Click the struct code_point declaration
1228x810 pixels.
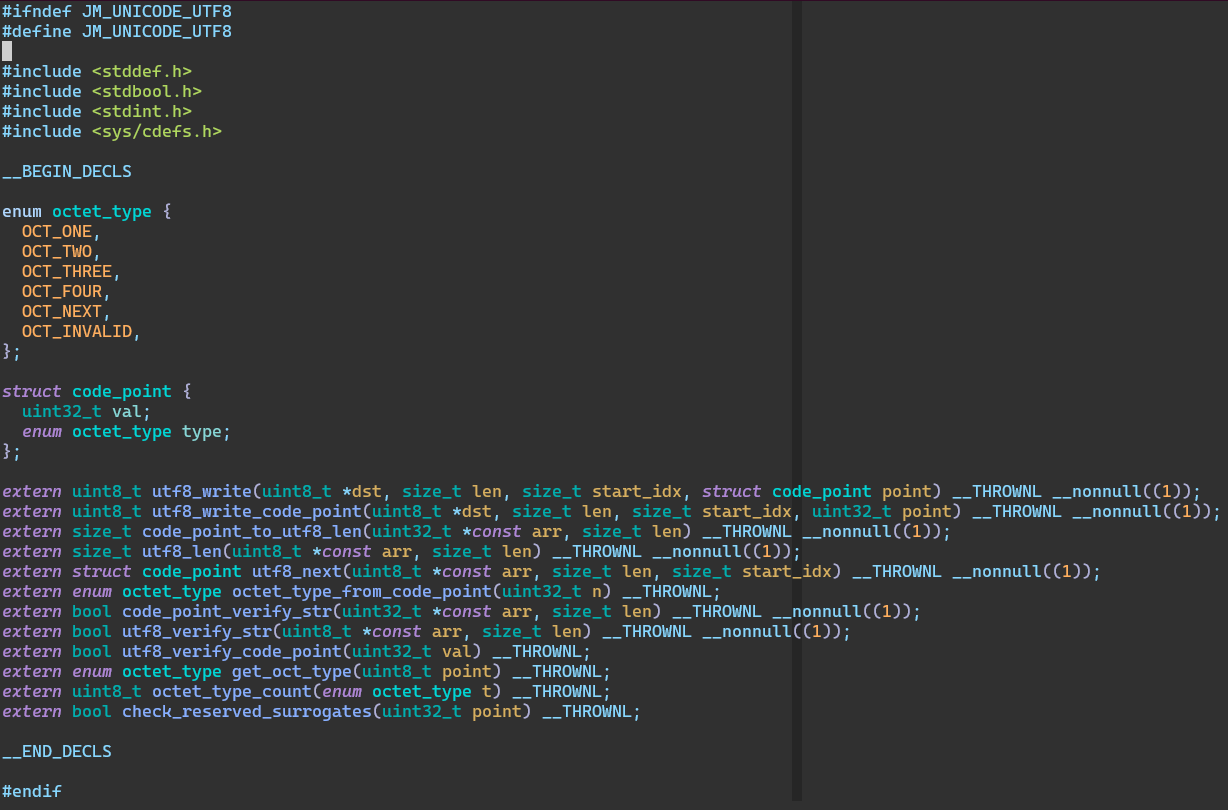tap(97, 391)
